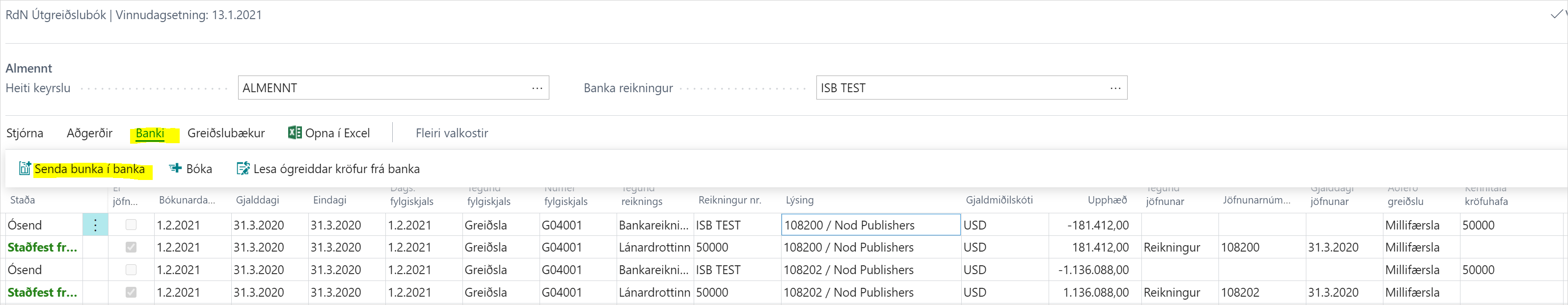
Task: Click the Upphæð column header
Action: click(x=1107, y=200)
